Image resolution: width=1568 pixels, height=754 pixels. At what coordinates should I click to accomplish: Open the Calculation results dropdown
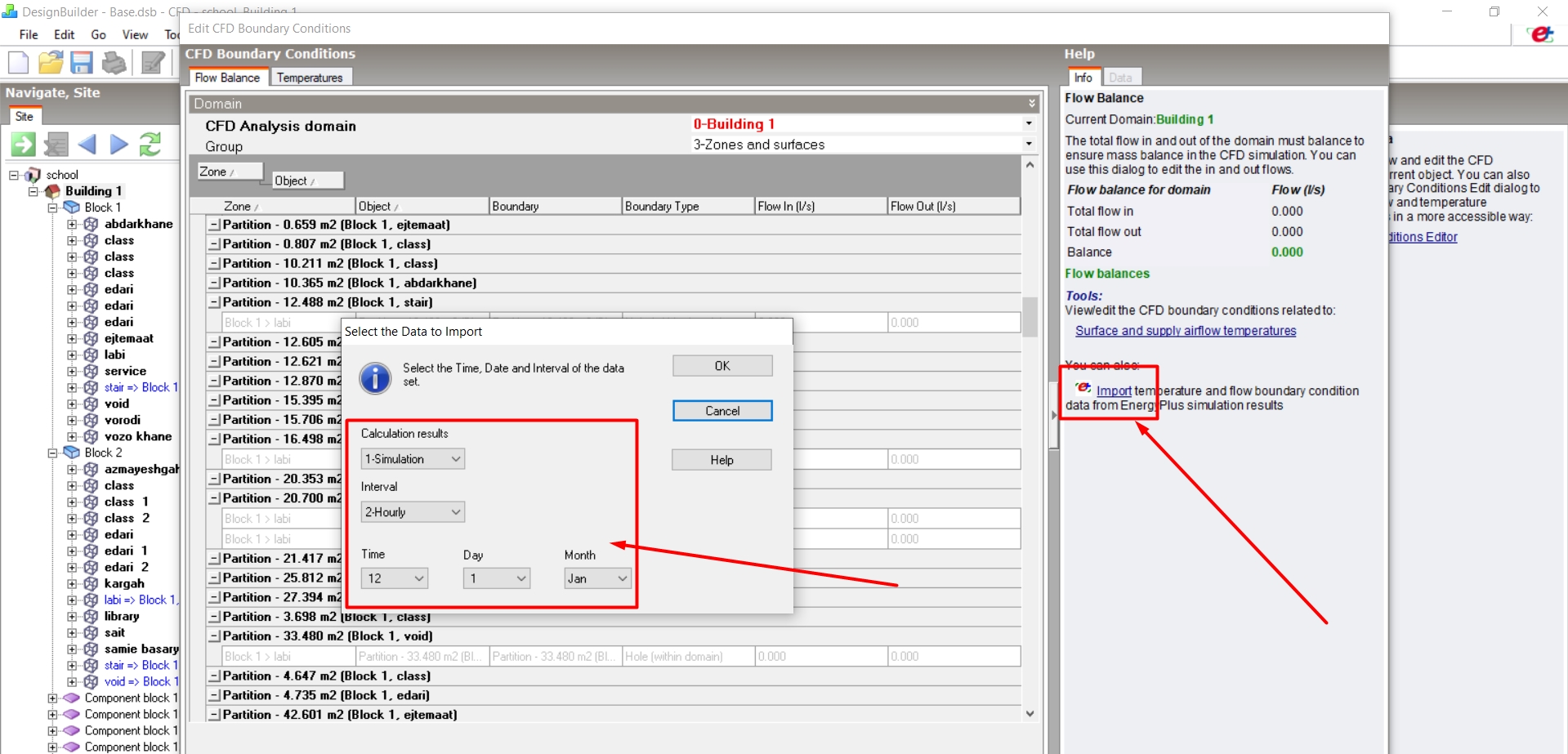coord(413,459)
